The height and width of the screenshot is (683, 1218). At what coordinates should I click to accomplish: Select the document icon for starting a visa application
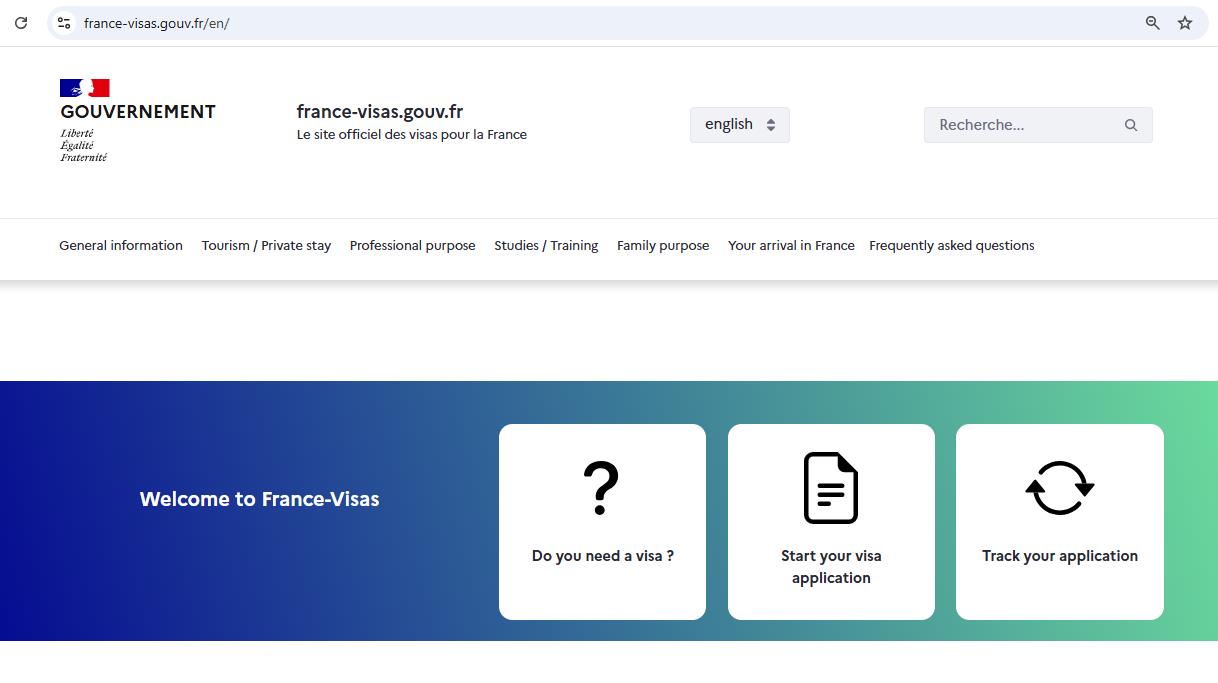[x=830, y=488]
